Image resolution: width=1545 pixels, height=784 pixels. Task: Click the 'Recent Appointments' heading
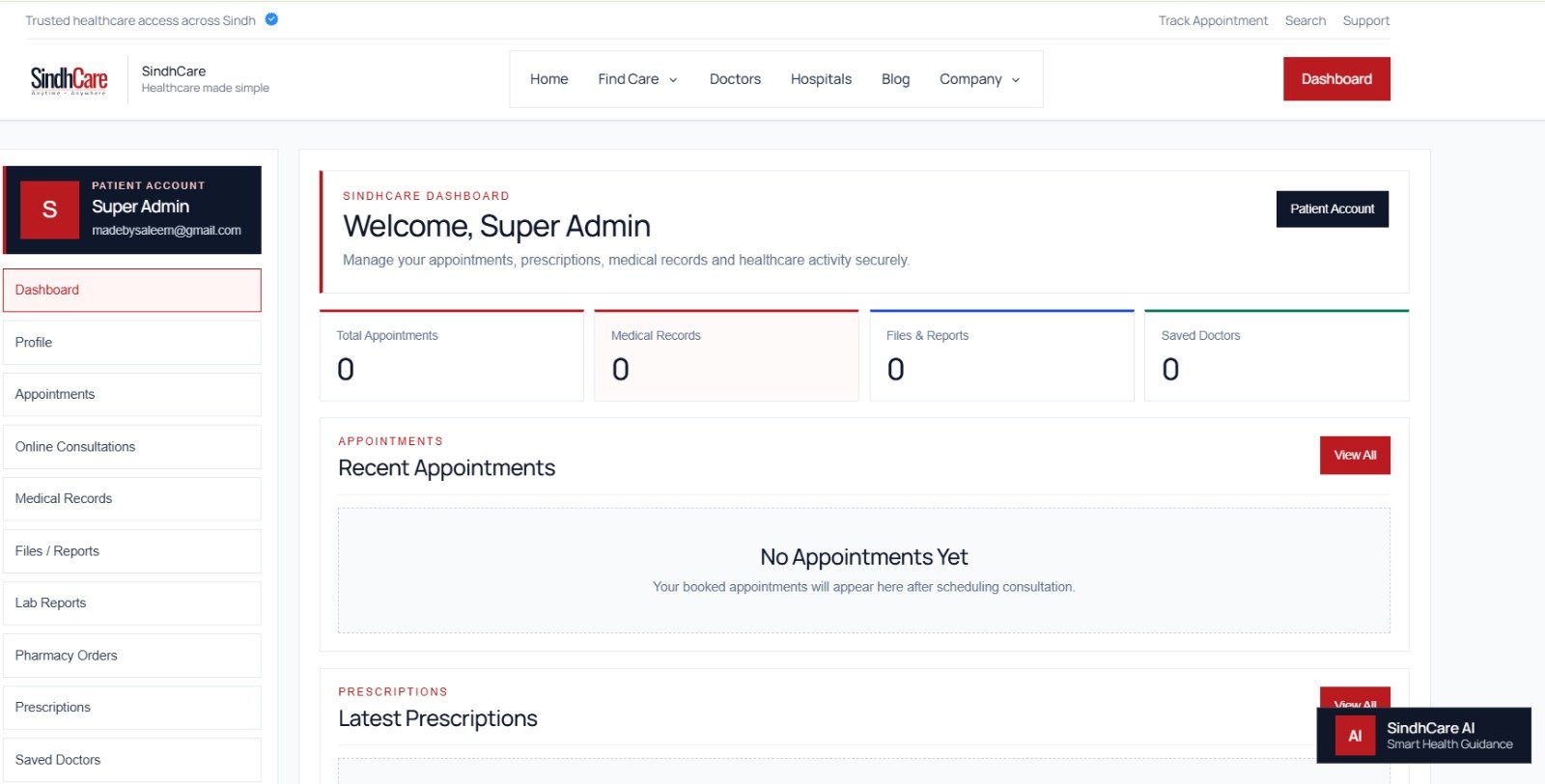446,468
